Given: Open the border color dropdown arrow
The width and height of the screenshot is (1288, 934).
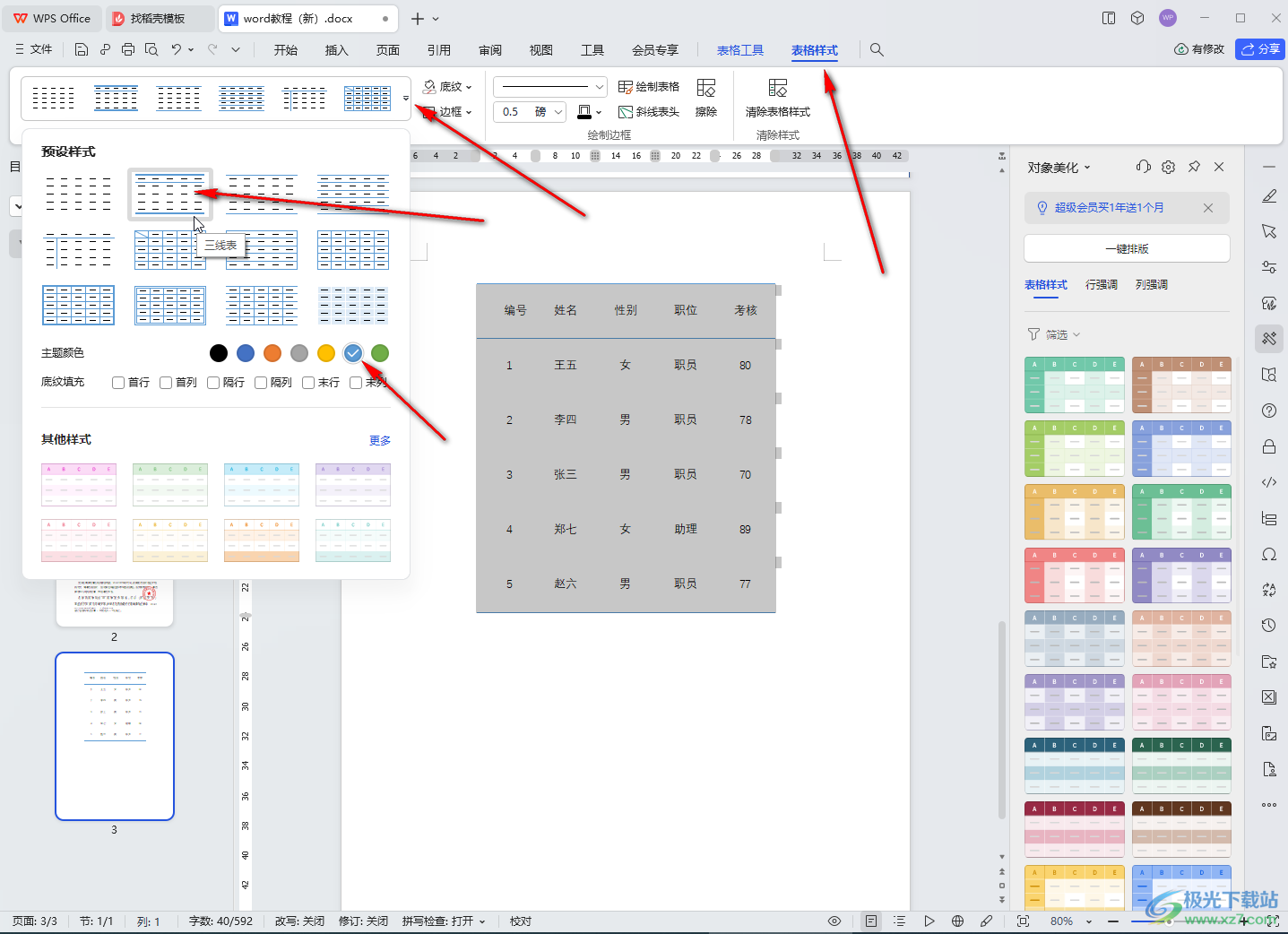Looking at the screenshot, I should [599, 112].
